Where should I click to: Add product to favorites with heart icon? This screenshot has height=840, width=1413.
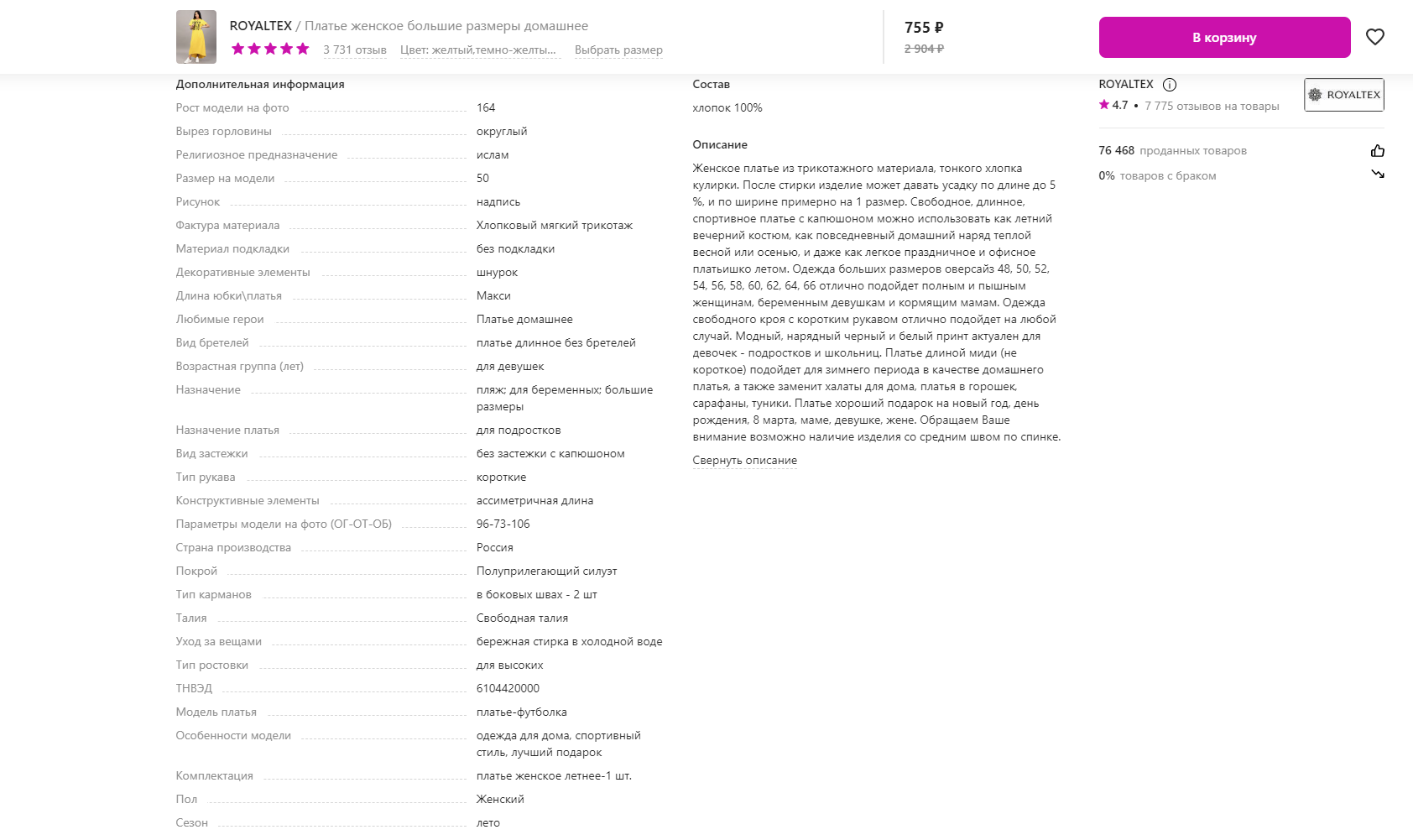point(1374,37)
